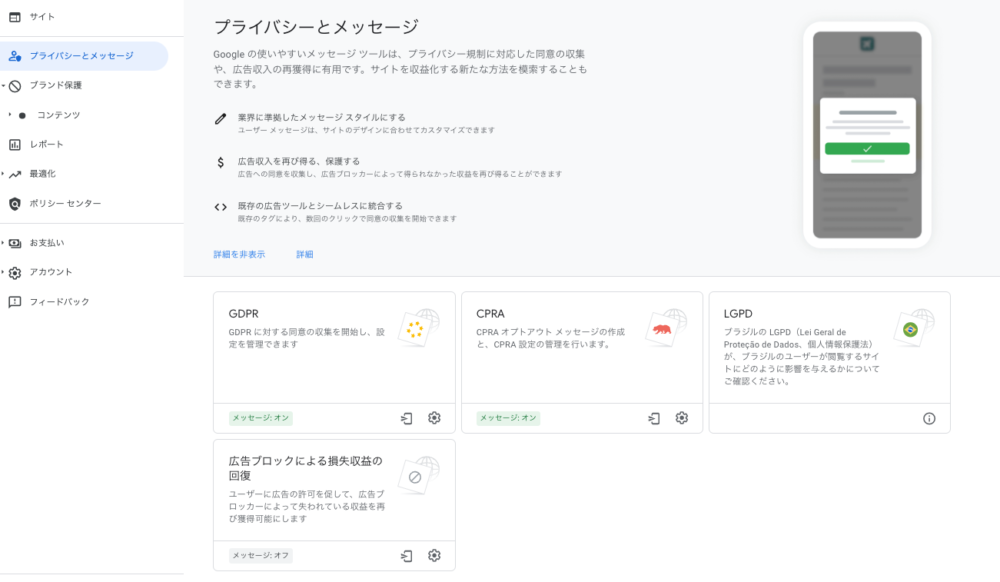The height and width of the screenshot is (582, 1000).
Task: Open the LGPD card title
Action: click(x=738, y=314)
